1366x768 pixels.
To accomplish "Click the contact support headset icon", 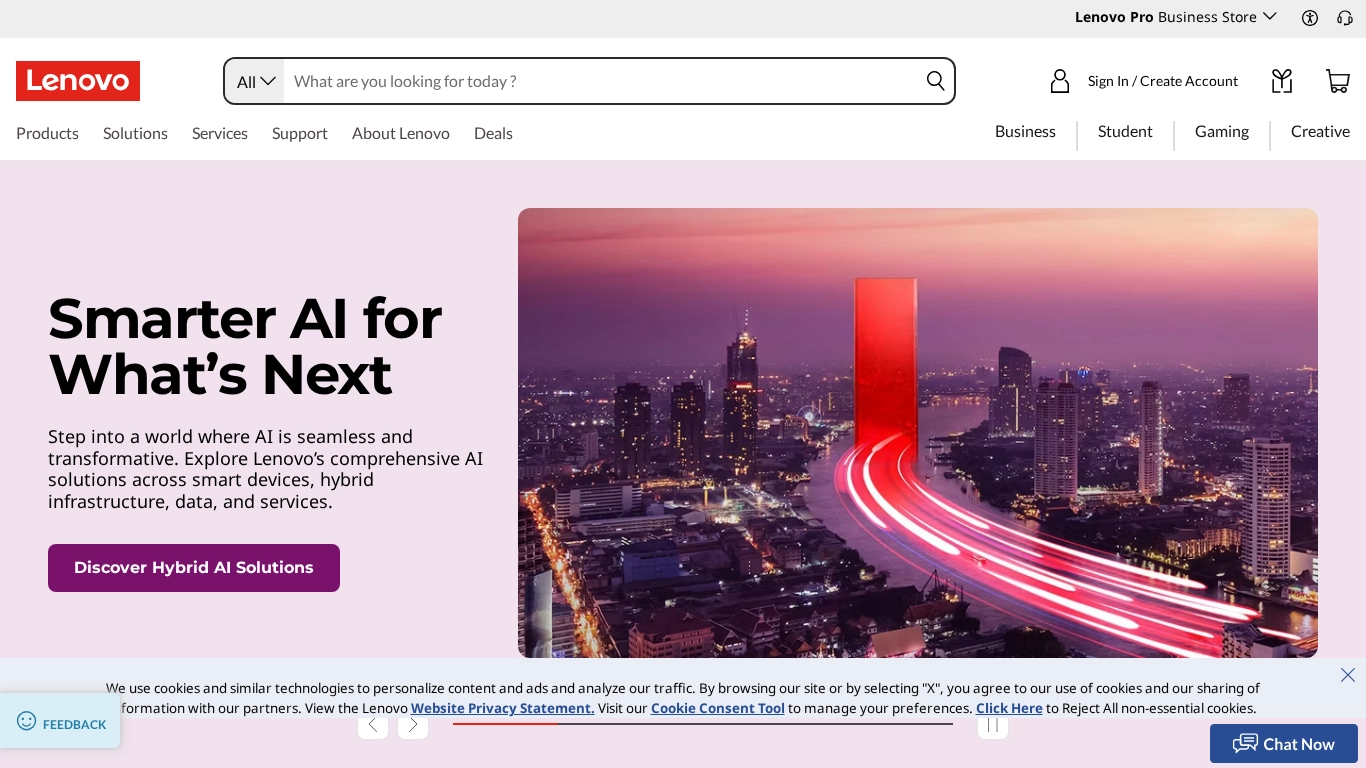I will [x=1345, y=17].
